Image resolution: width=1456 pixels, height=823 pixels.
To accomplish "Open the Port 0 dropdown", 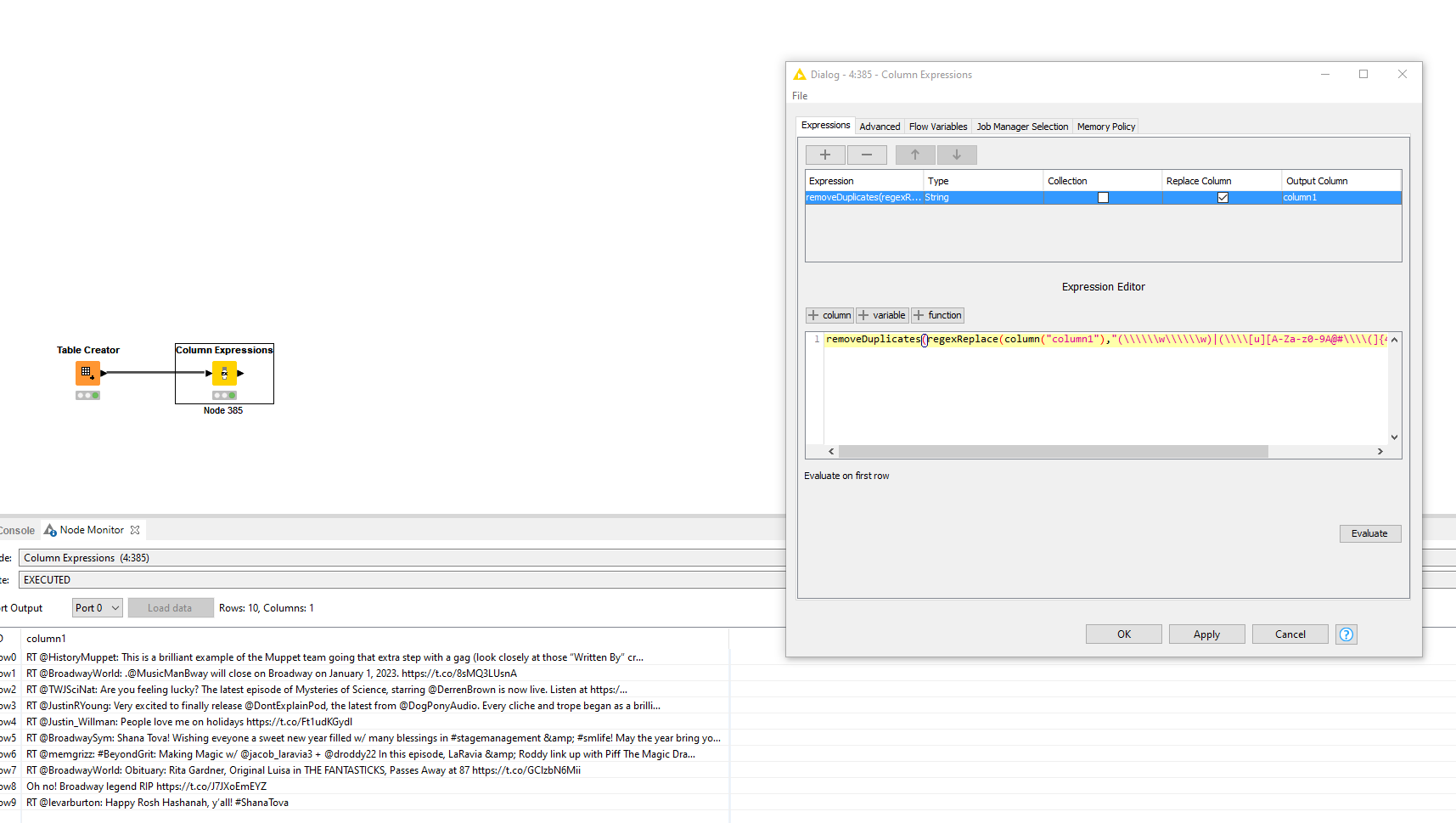I will pos(96,607).
